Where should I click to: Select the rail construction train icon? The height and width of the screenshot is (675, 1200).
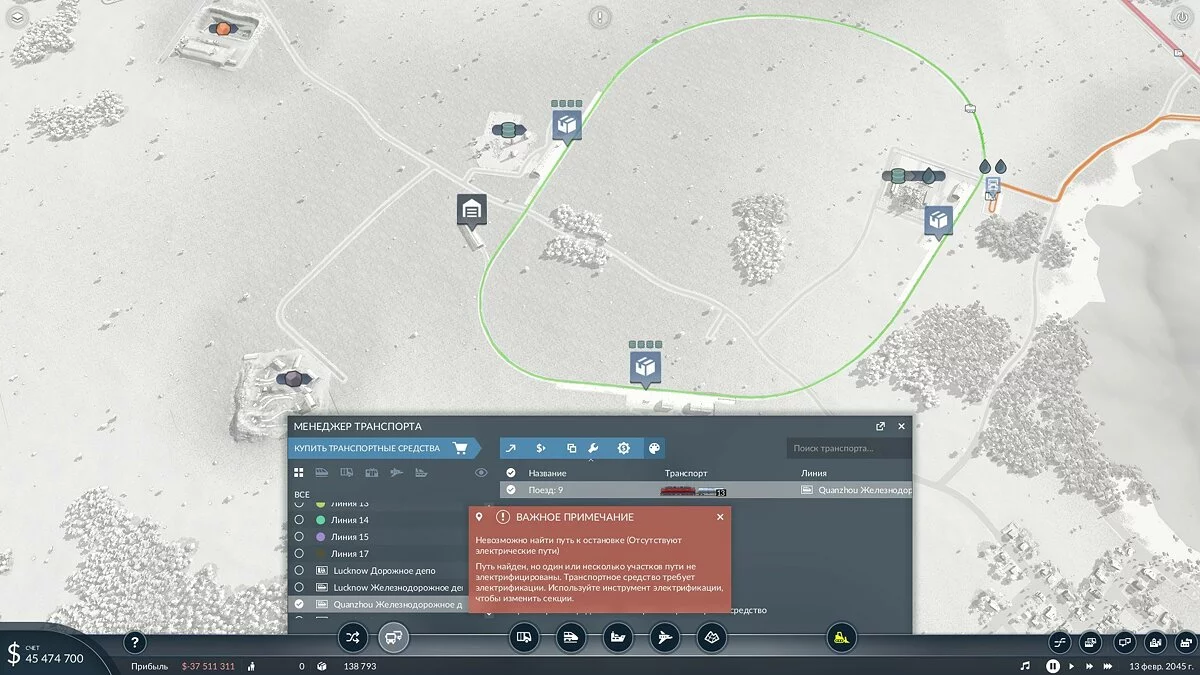[x=570, y=637]
